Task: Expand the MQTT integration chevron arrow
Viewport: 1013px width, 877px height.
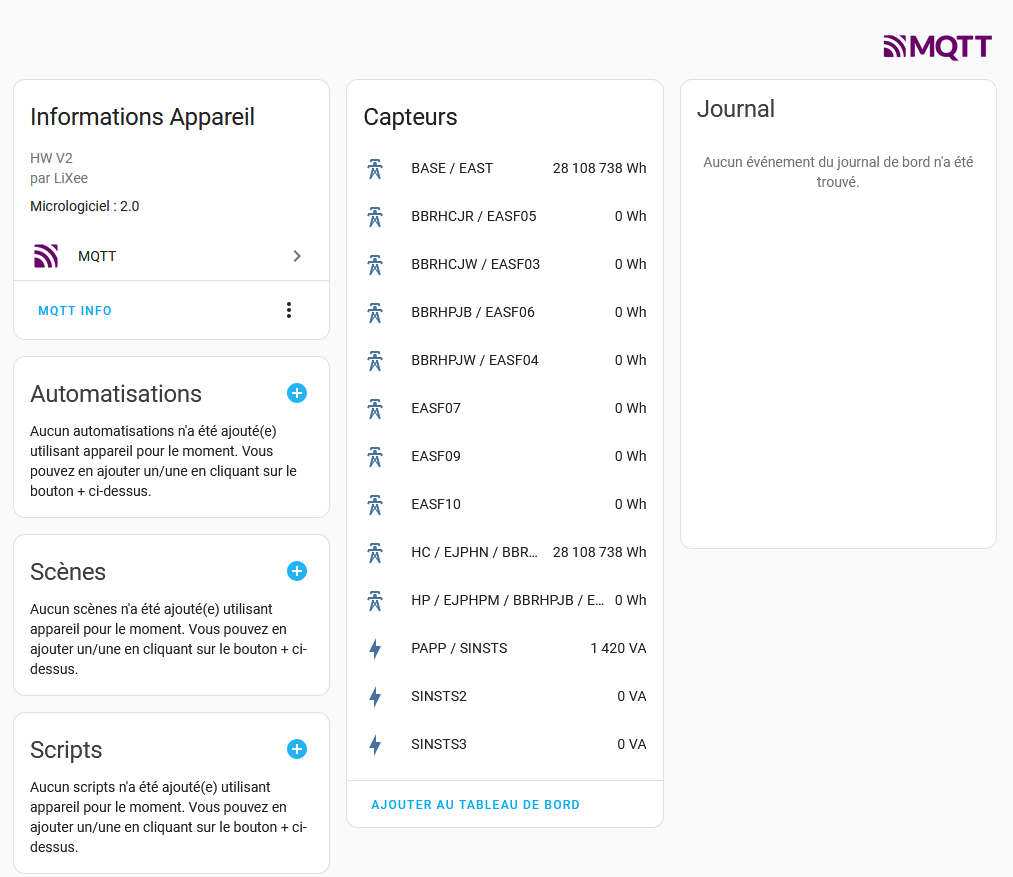Action: 297,256
